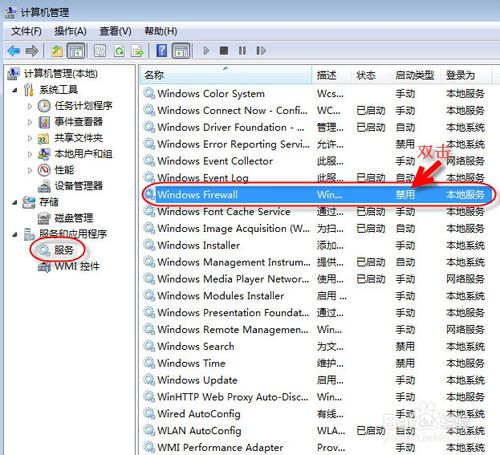Screen dimensions: 500x455
Task: Select Device Manager (设备管理器) icon in tree
Action: (x=44, y=186)
